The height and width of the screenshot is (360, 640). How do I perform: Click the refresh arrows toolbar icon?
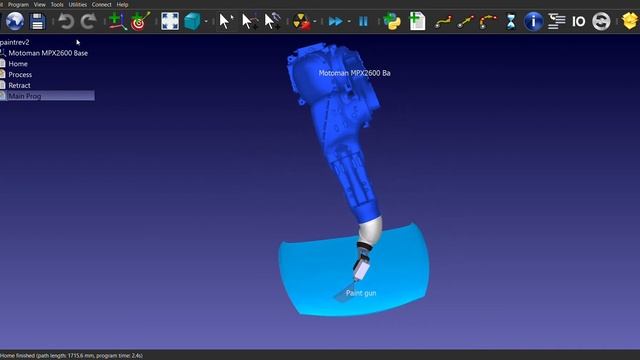point(601,21)
